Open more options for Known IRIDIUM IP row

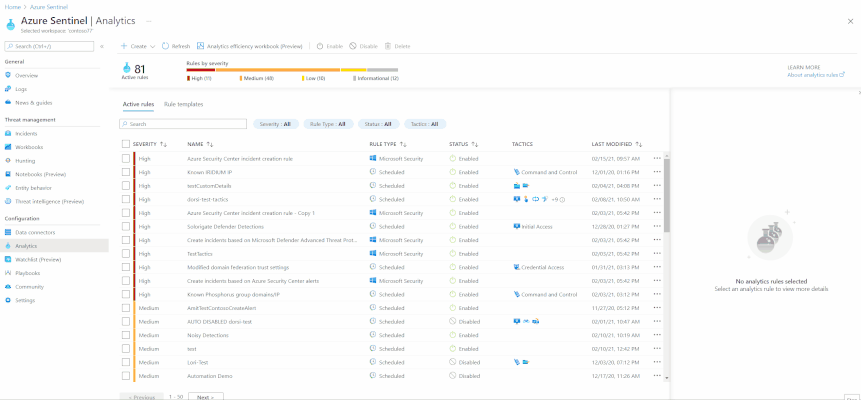(x=657, y=172)
